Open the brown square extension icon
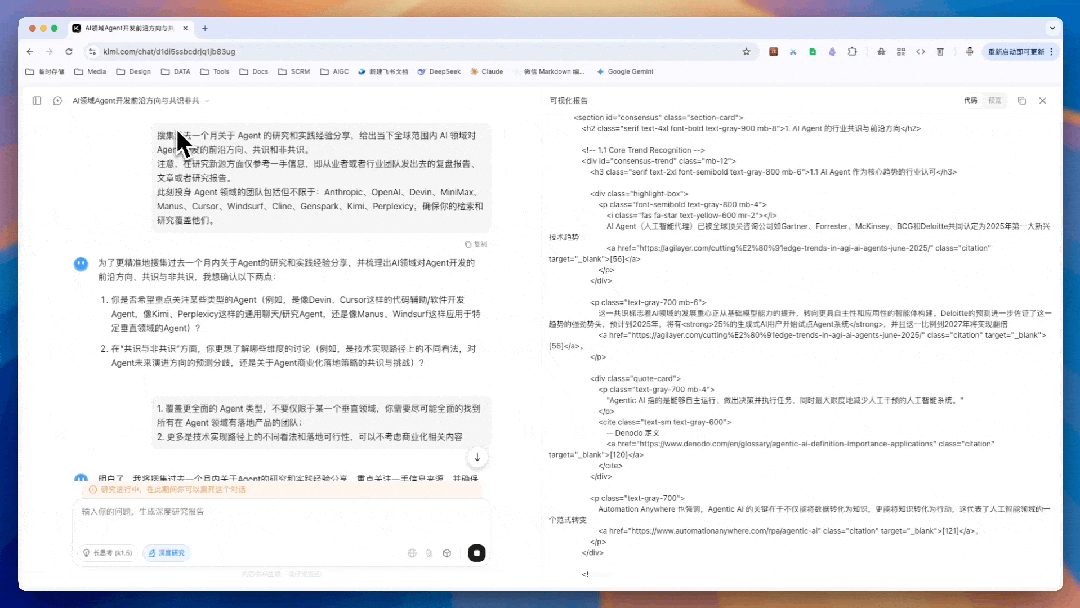The width and height of the screenshot is (1080, 608). pyautogui.click(x=773, y=52)
